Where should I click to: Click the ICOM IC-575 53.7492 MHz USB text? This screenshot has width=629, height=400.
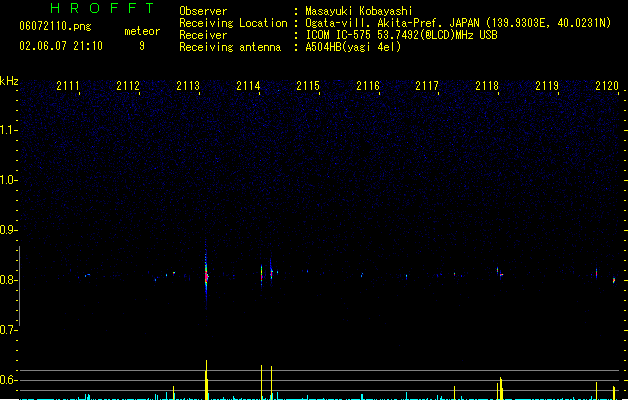tap(401, 35)
